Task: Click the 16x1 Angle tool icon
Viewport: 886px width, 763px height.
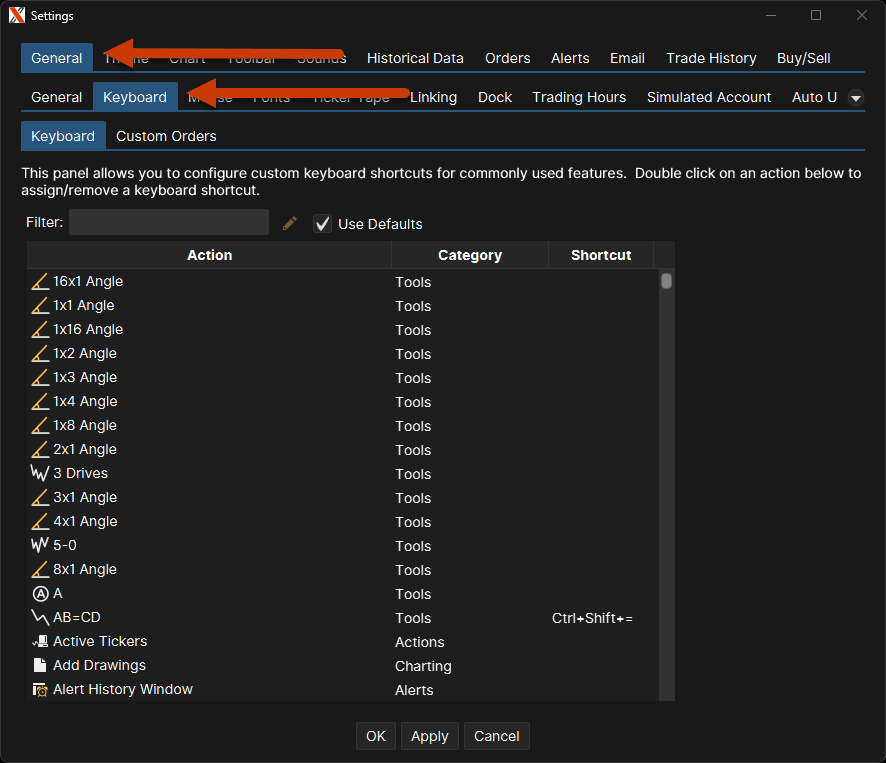Action: pos(40,282)
